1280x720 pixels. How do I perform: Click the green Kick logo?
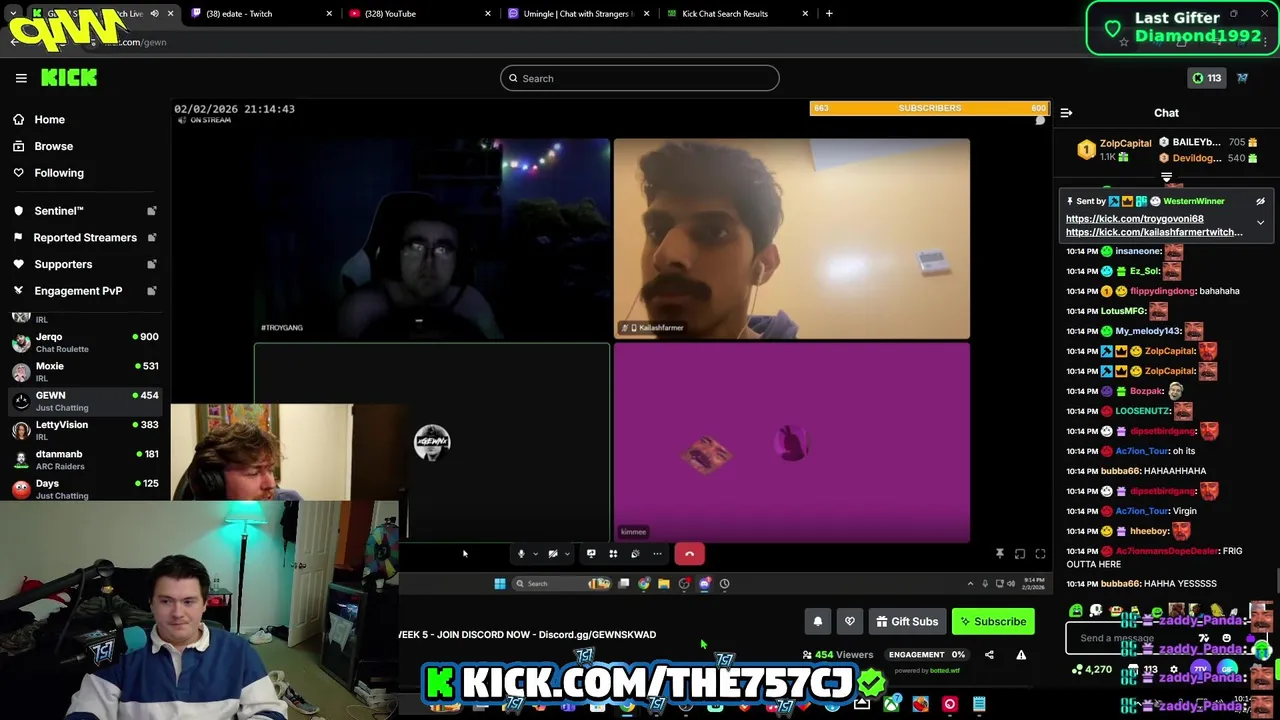pyautogui.click(x=69, y=78)
